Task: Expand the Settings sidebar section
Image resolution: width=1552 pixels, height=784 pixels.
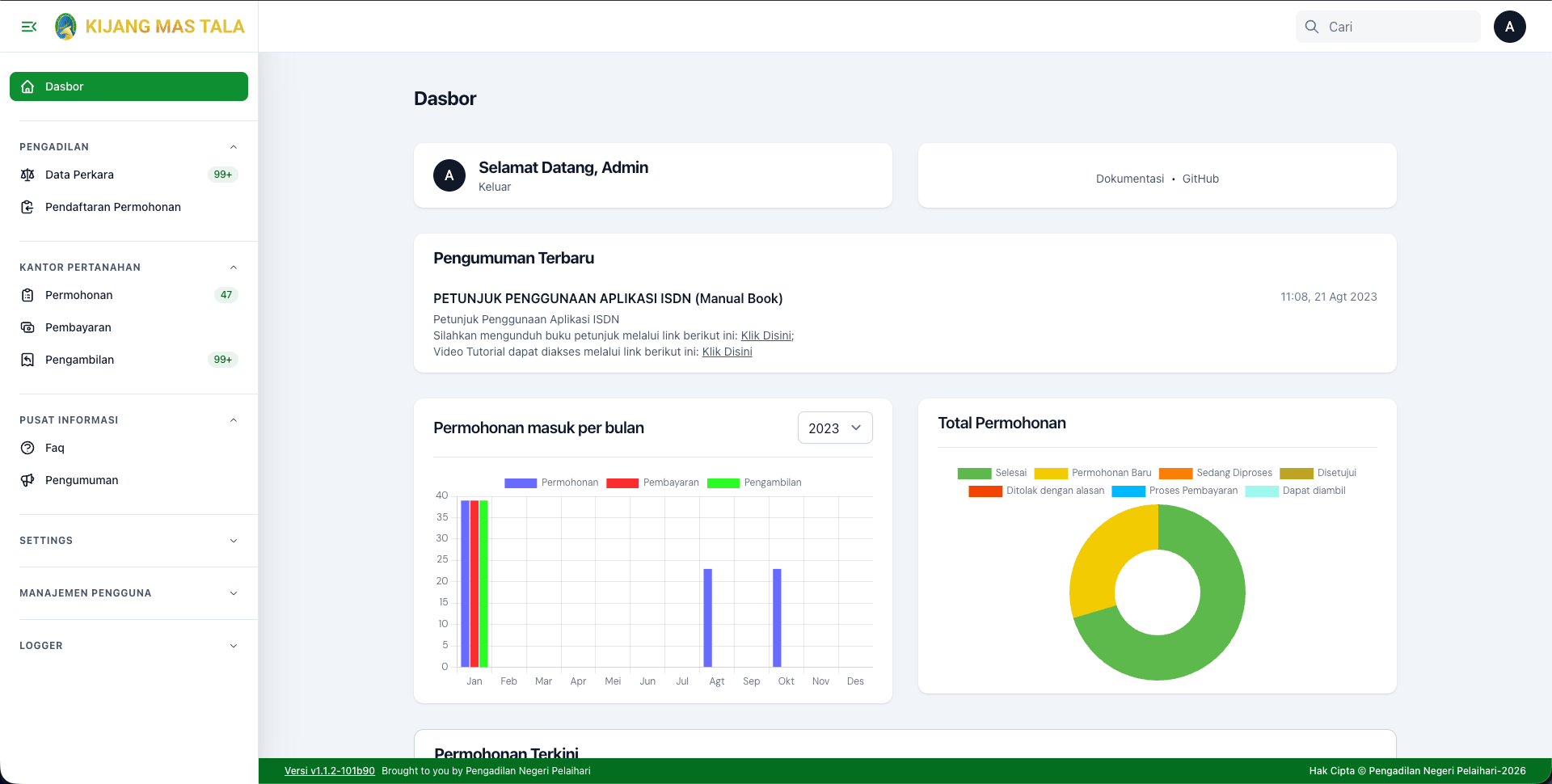Action: (129, 541)
